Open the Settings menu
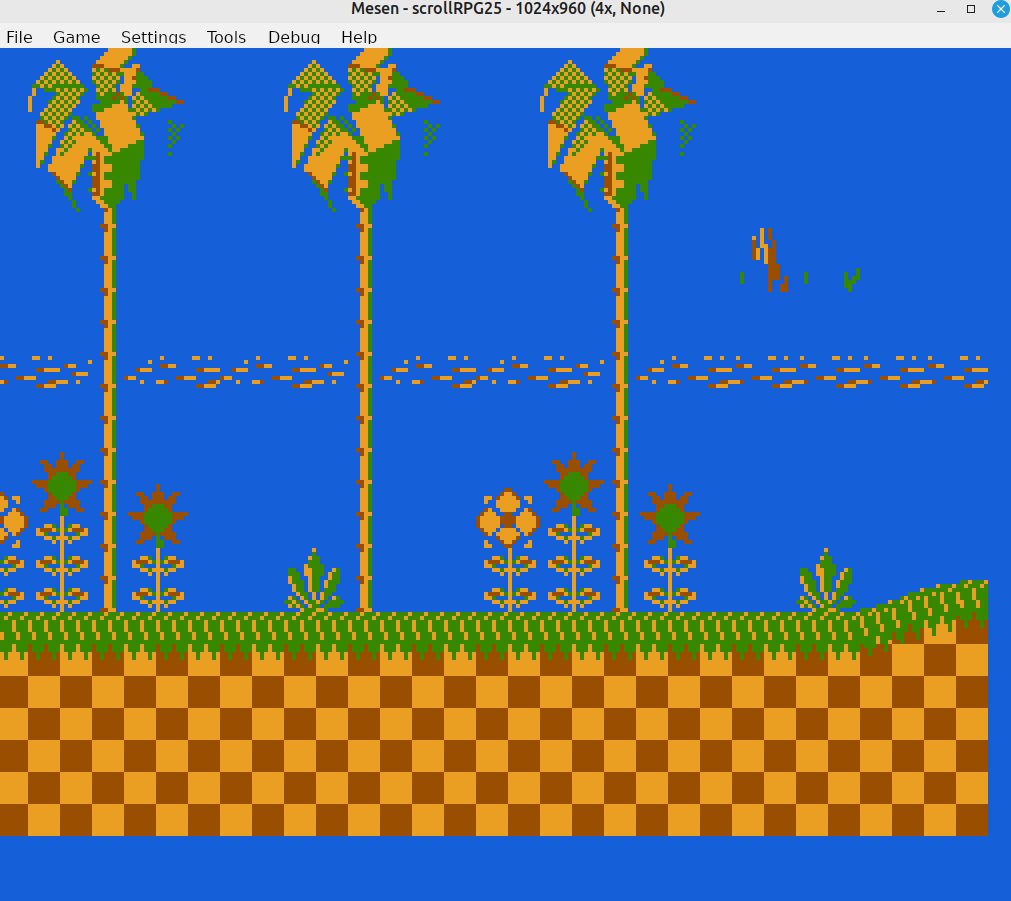 point(153,37)
